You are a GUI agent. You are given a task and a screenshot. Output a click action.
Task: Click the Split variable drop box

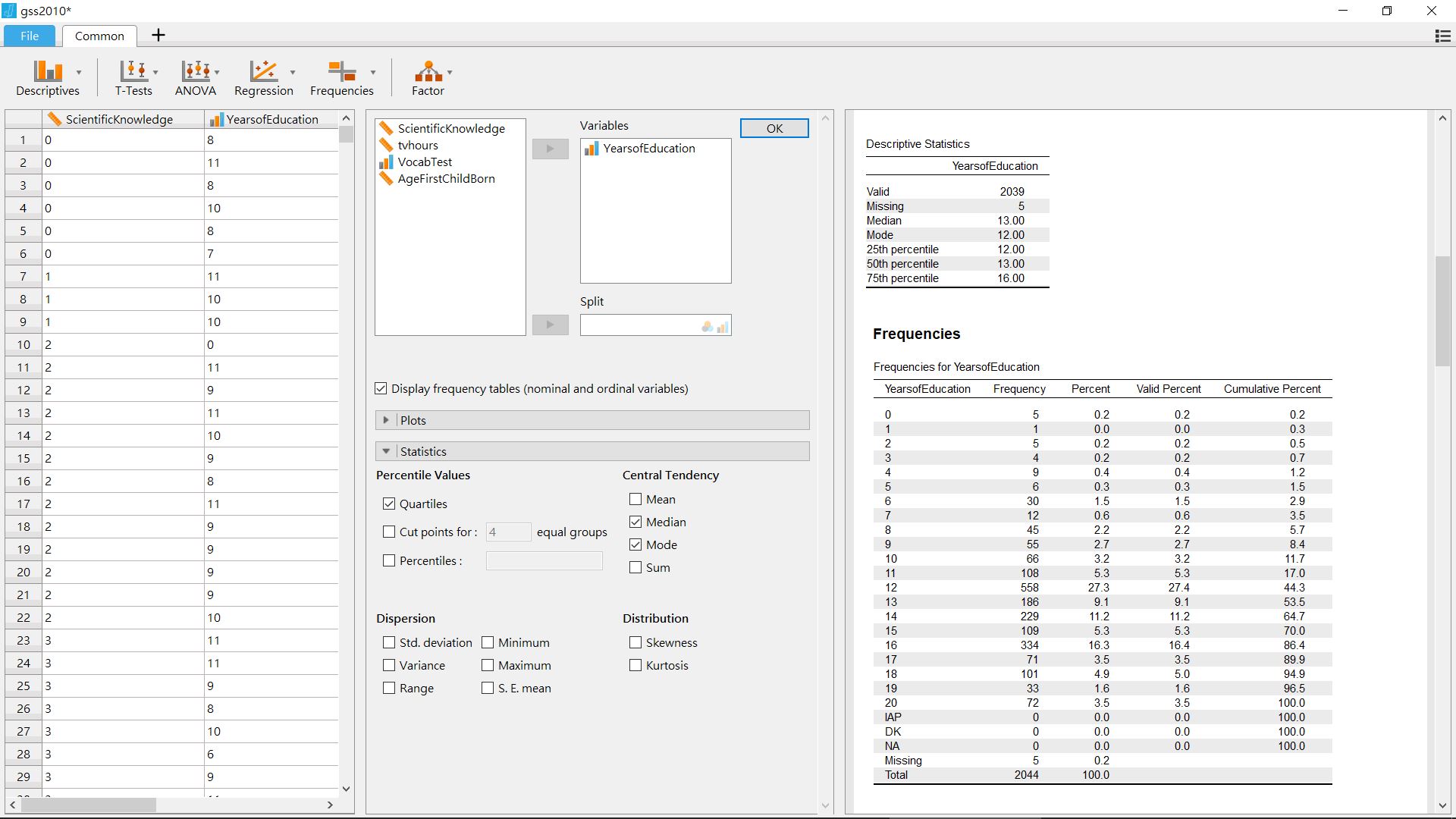(x=655, y=325)
